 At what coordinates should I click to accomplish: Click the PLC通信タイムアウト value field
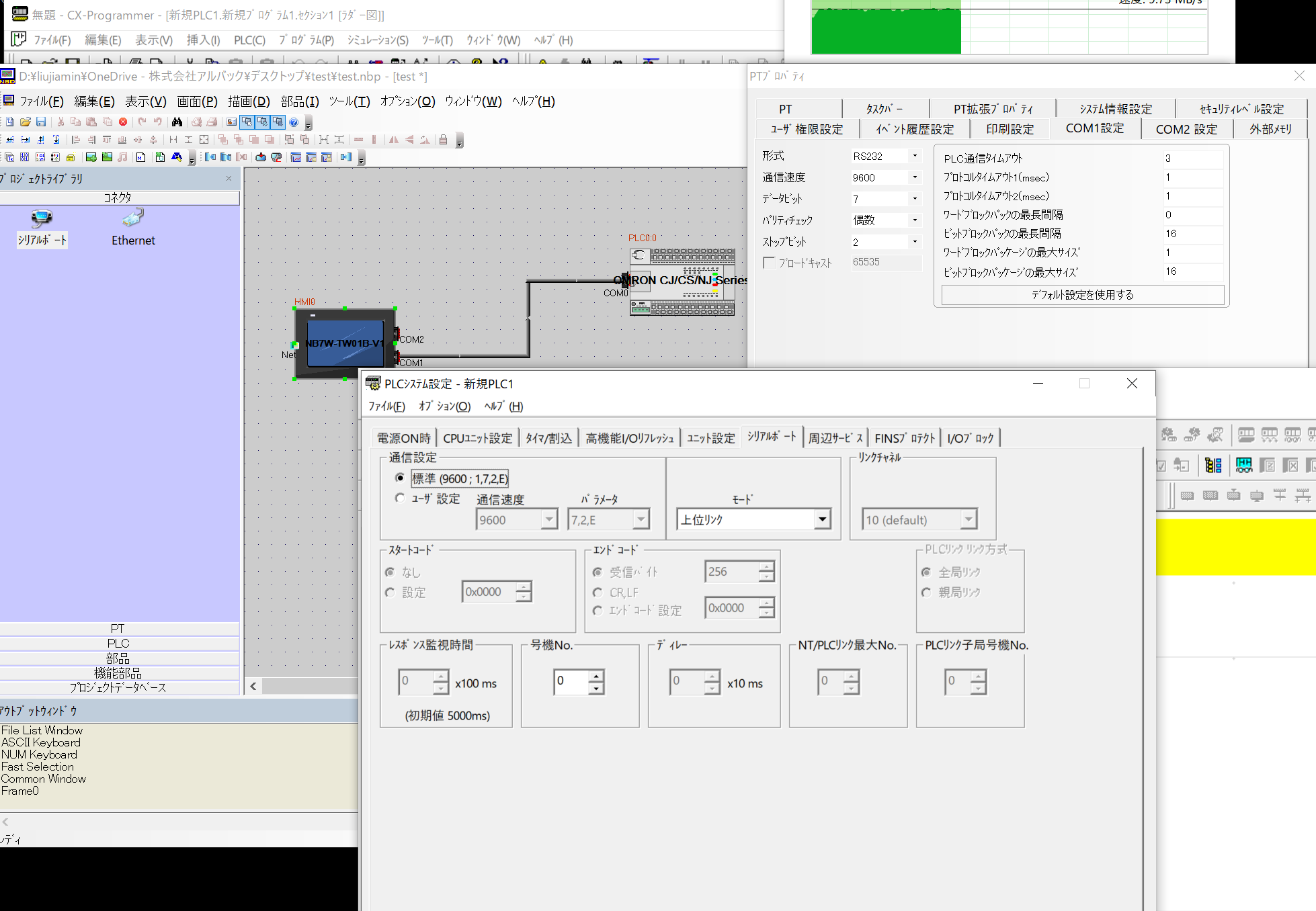pyautogui.click(x=1192, y=159)
